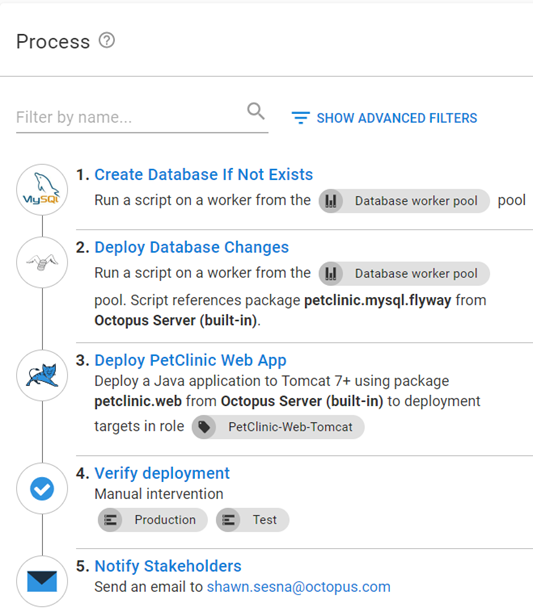This screenshot has width=533, height=616.
Task: Open step Deploy PetClinic Web App
Action: coord(190,361)
